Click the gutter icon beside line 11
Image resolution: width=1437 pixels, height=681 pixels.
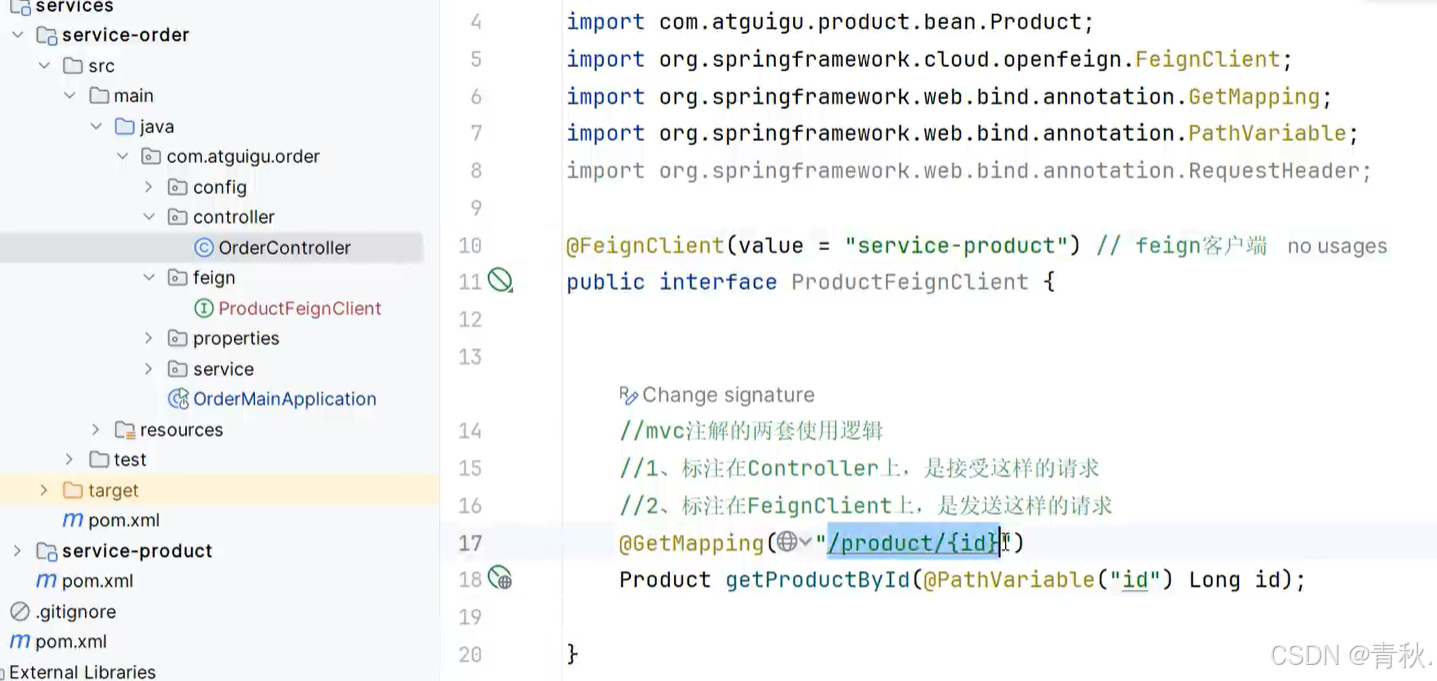pos(500,282)
